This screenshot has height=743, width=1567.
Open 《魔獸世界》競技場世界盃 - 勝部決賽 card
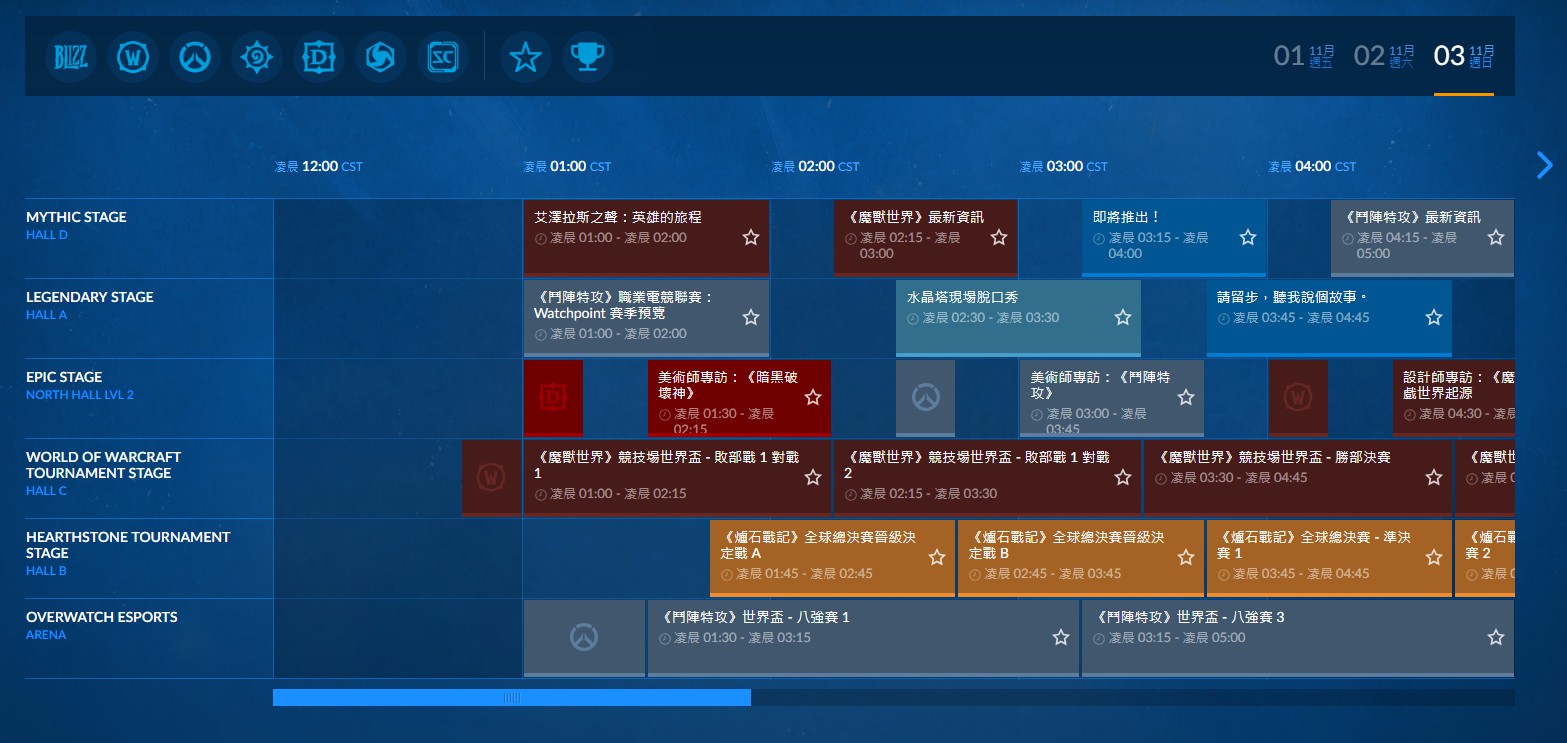coord(1297,477)
